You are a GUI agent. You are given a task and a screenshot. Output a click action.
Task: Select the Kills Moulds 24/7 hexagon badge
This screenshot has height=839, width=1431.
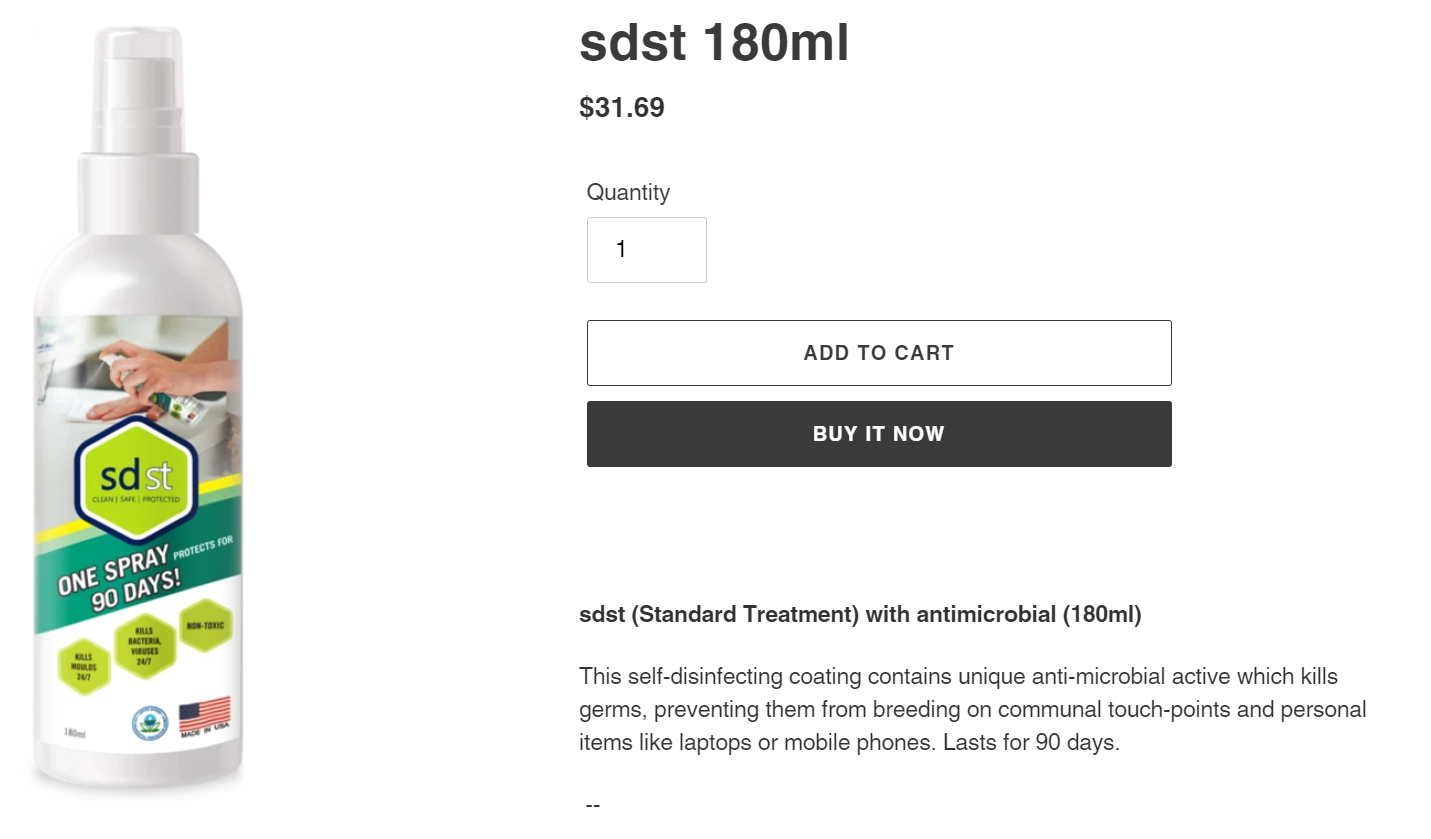click(x=85, y=667)
